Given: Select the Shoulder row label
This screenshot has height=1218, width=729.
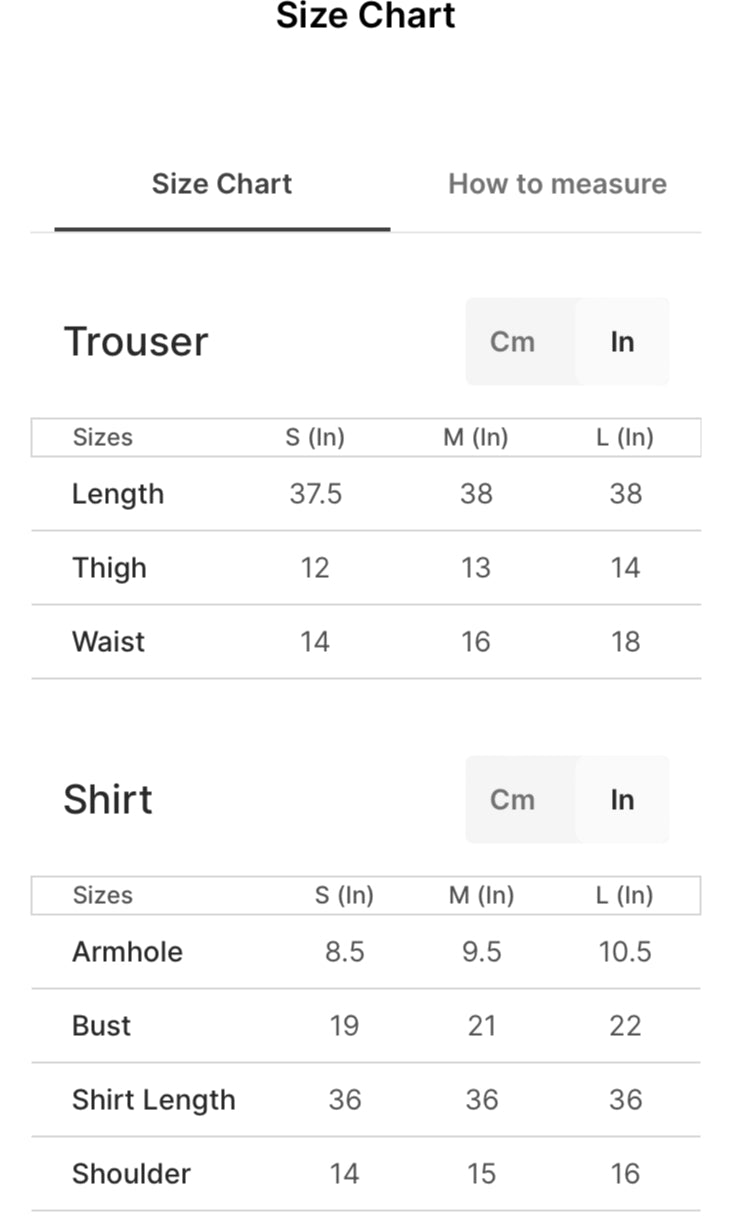Looking at the screenshot, I should (x=131, y=1174).
